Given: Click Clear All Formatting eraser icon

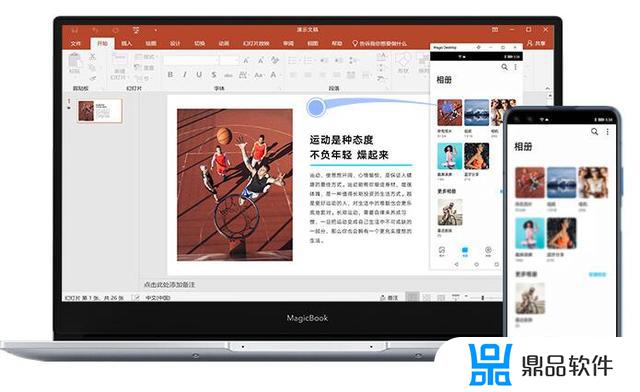Looking at the screenshot, I should coord(275,60).
